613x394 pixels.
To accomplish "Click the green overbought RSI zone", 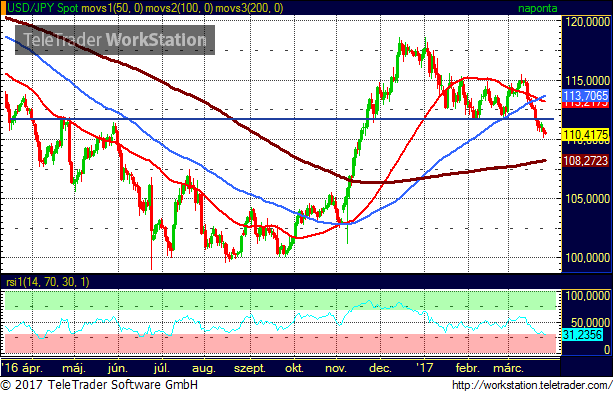I will [x=280, y=300].
